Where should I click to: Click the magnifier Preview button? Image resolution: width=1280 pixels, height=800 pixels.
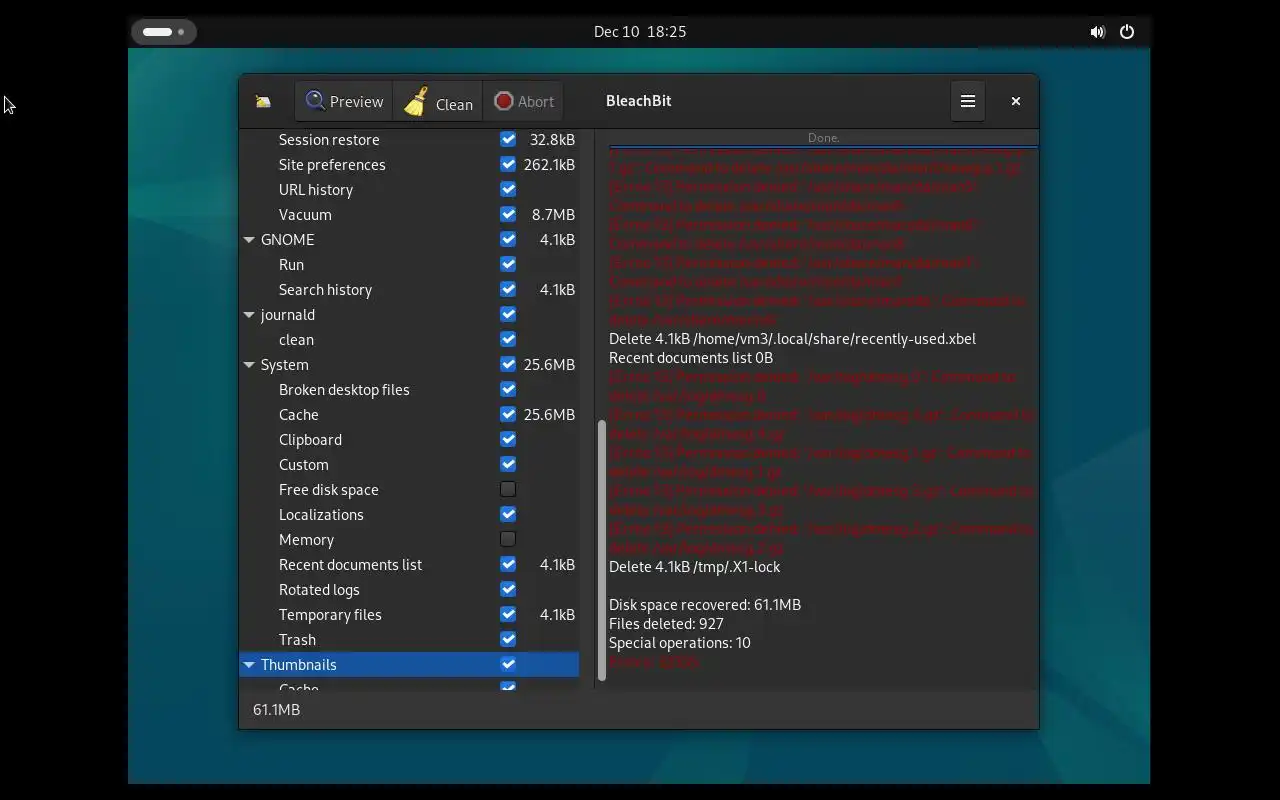(x=344, y=101)
